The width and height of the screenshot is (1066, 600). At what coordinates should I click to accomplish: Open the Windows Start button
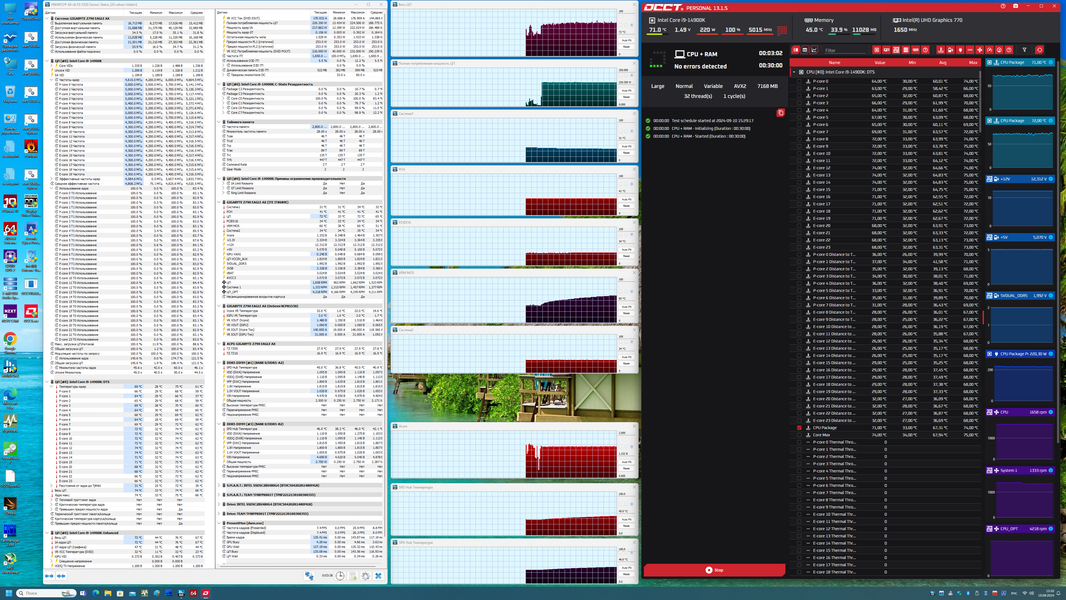click(x=7, y=593)
